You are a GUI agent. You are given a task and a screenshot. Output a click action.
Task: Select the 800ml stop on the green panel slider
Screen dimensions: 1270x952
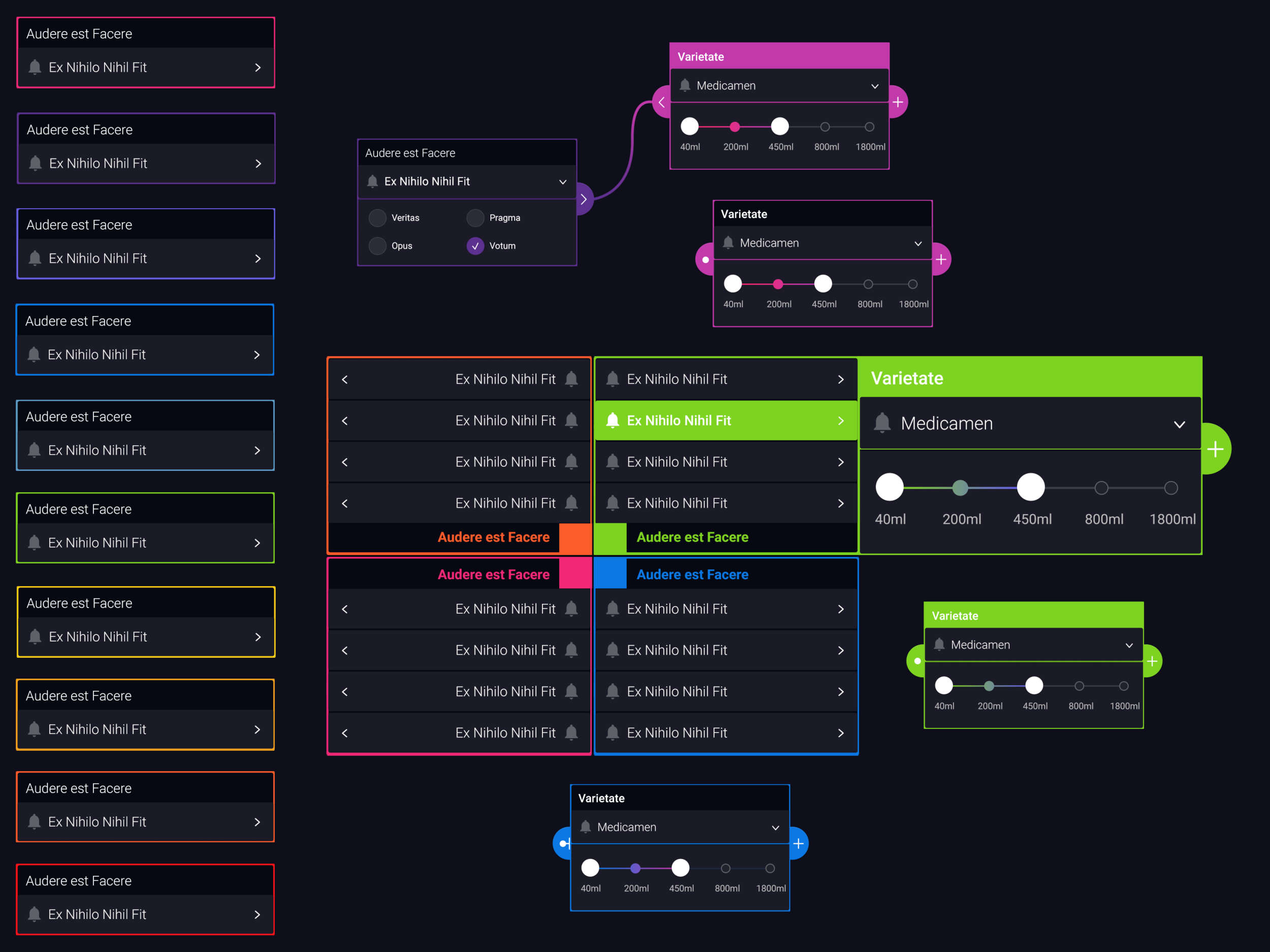tap(1101, 488)
